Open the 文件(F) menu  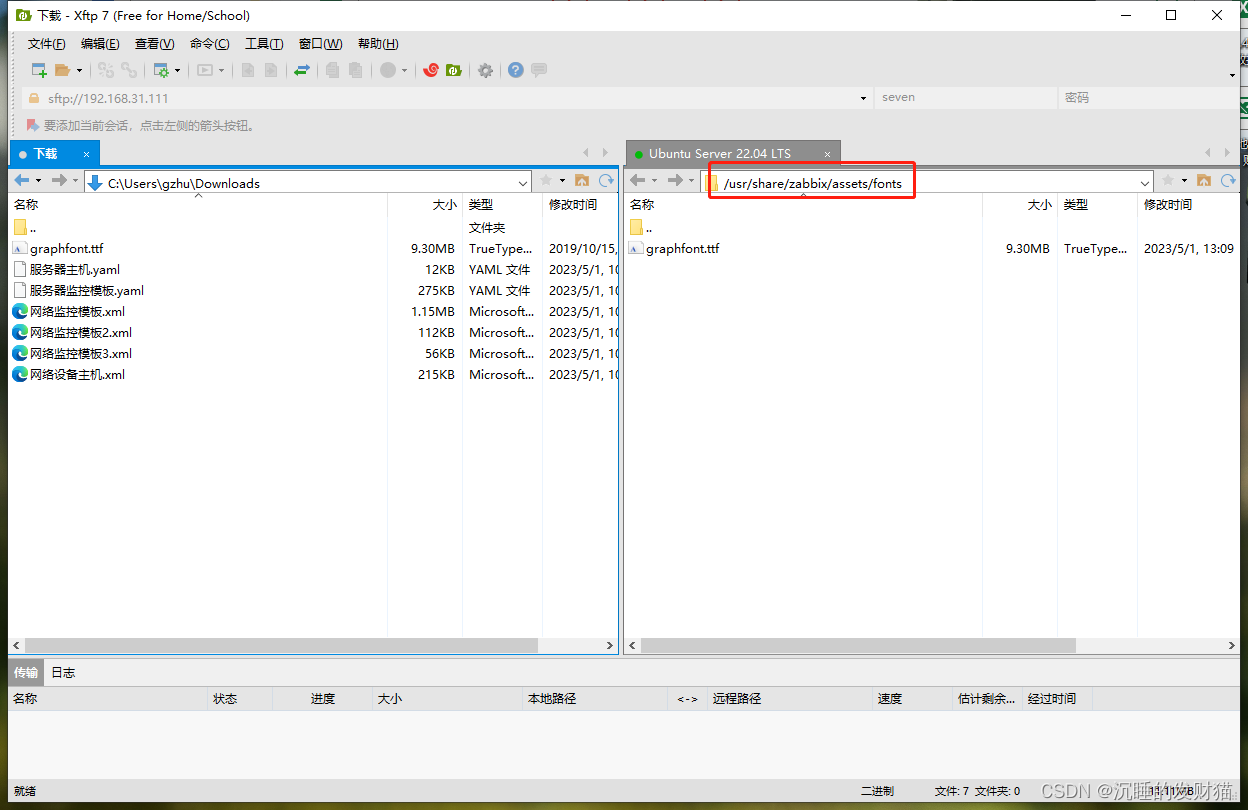coord(47,44)
